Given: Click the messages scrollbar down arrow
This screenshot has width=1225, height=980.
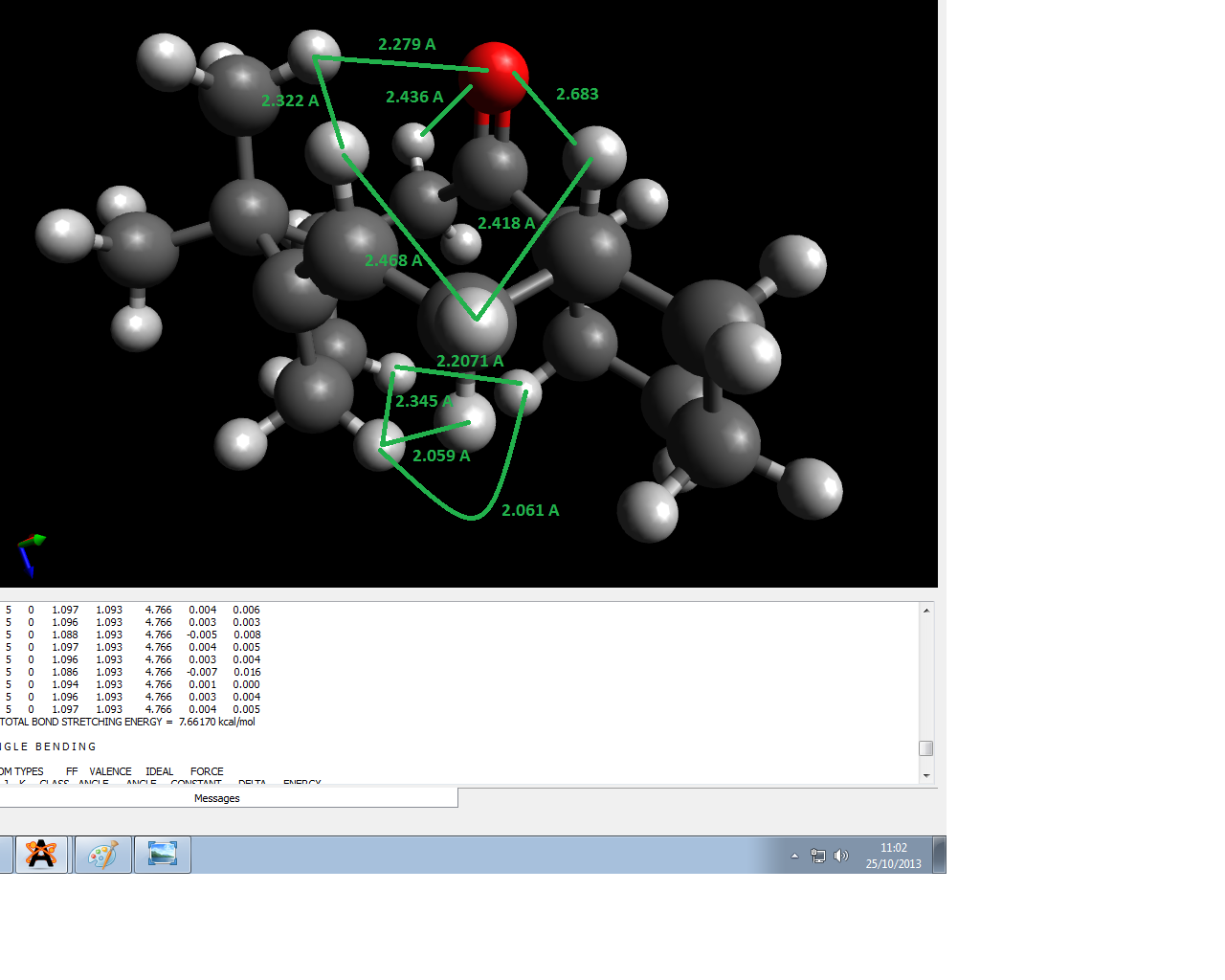Looking at the screenshot, I should pyautogui.click(x=926, y=775).
